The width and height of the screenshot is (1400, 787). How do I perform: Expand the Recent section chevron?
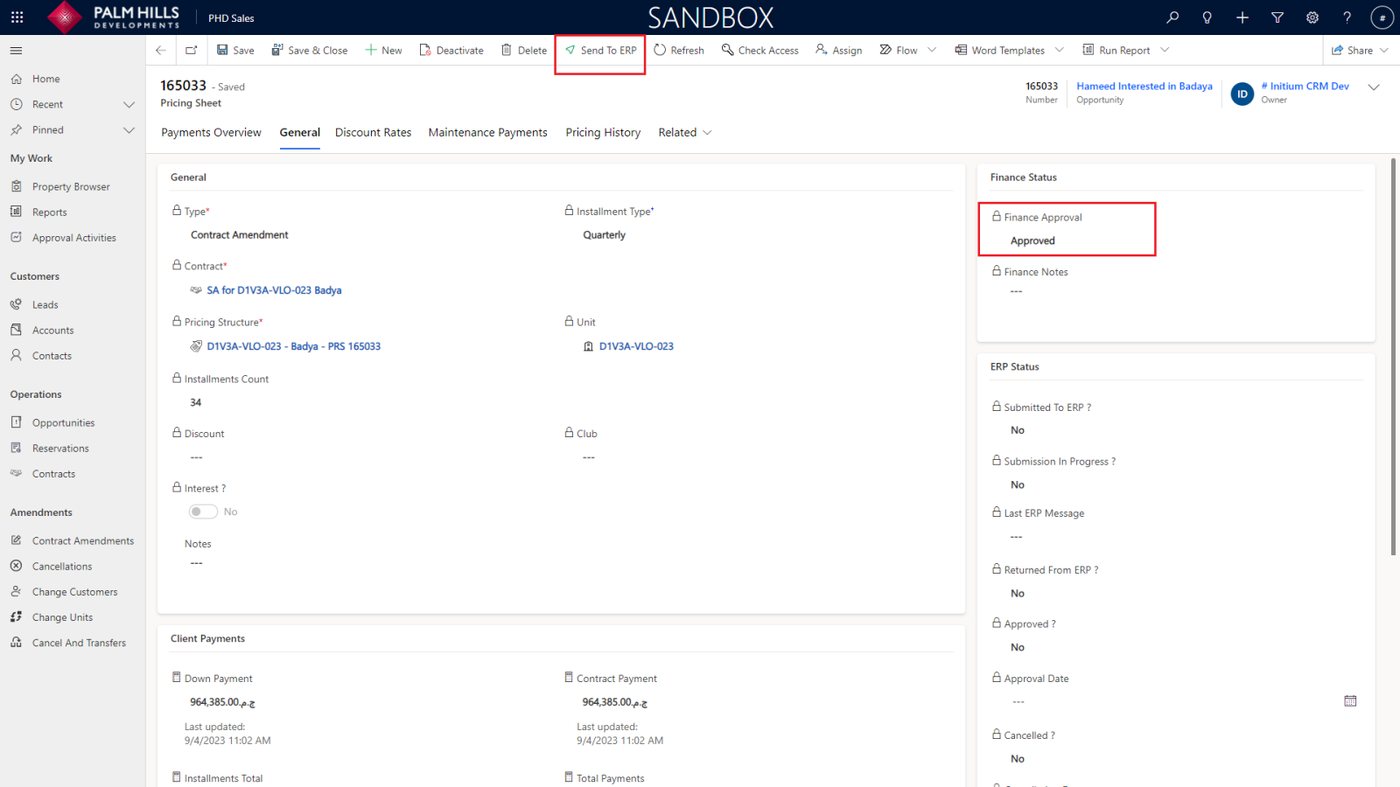(x=129, y=104)
